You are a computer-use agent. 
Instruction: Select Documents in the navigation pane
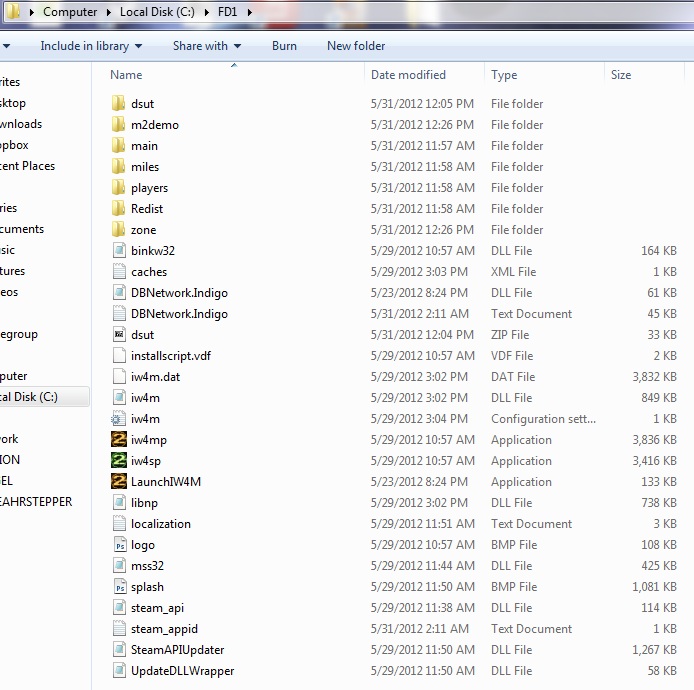click(22, 229)
